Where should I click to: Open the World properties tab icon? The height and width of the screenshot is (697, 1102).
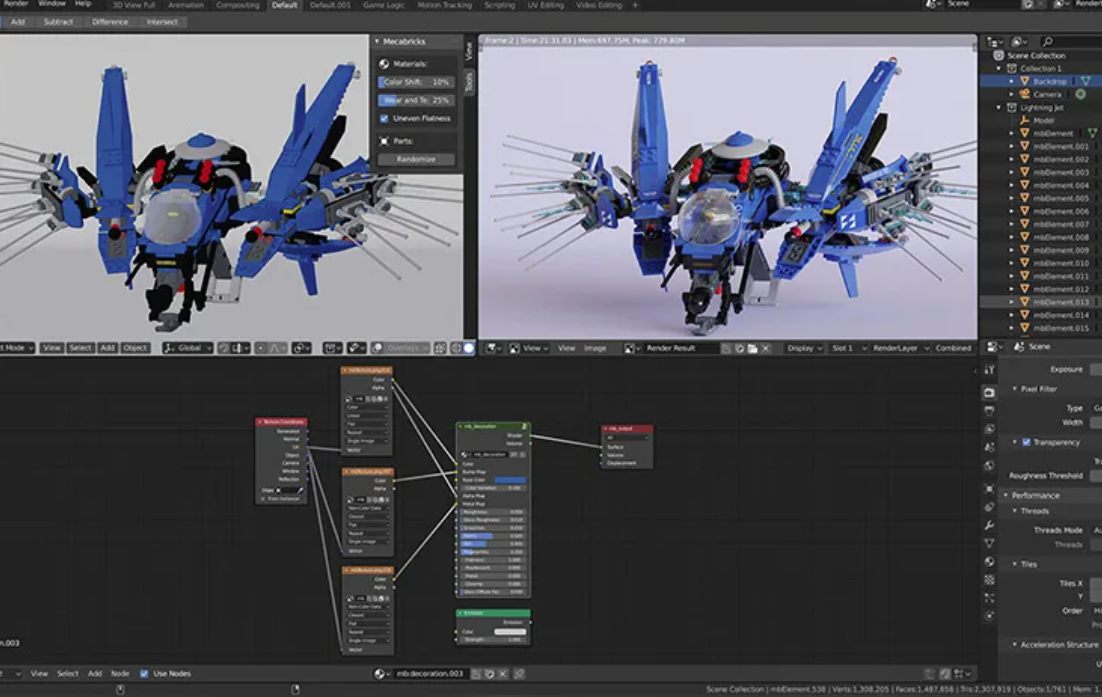(x=990, y=465)
